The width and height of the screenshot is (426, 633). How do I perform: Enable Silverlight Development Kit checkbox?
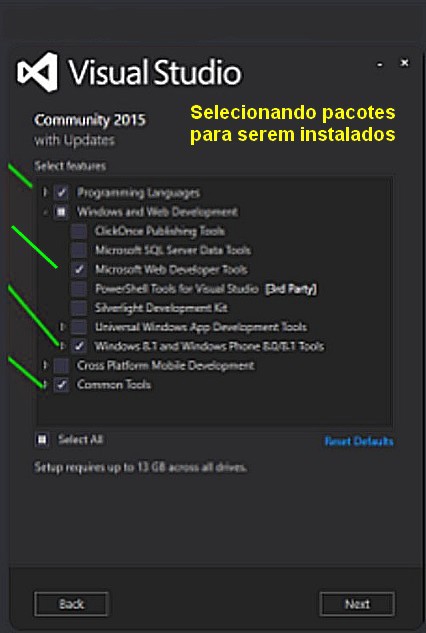79,308
